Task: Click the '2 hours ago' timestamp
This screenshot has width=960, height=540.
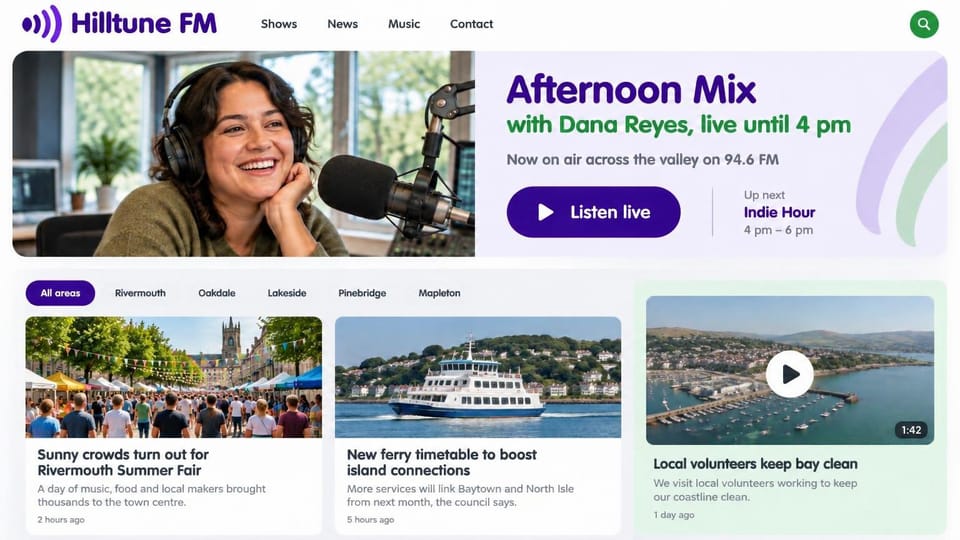Action: (x=61, y=520)
